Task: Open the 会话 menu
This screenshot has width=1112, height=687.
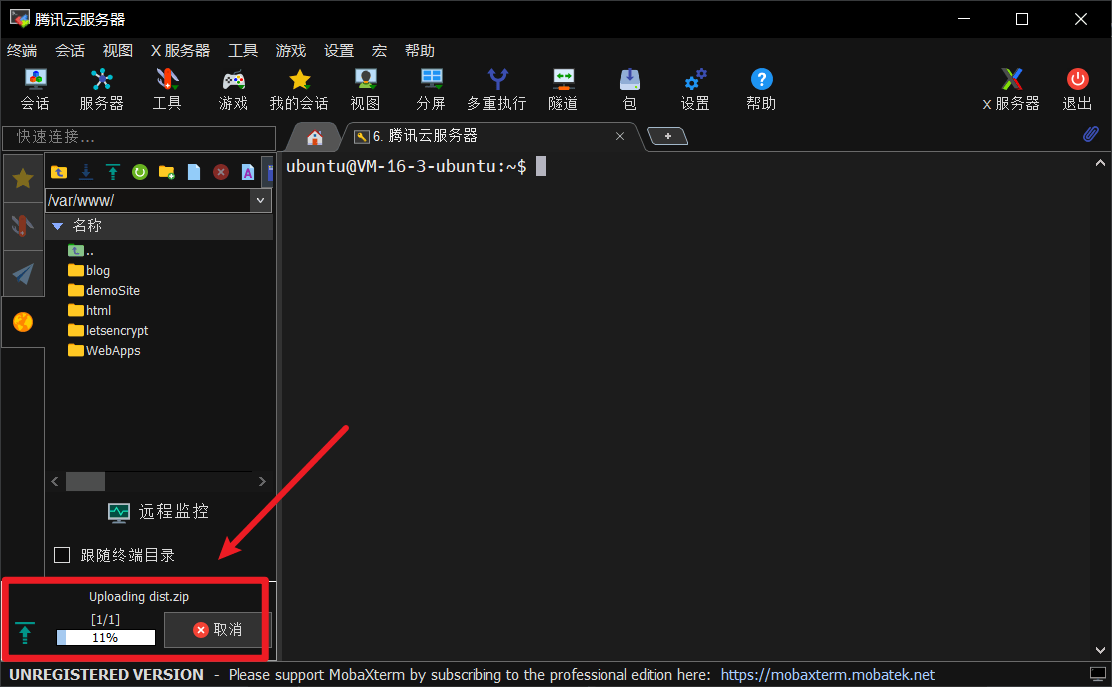Action: [x=70, y=50]
